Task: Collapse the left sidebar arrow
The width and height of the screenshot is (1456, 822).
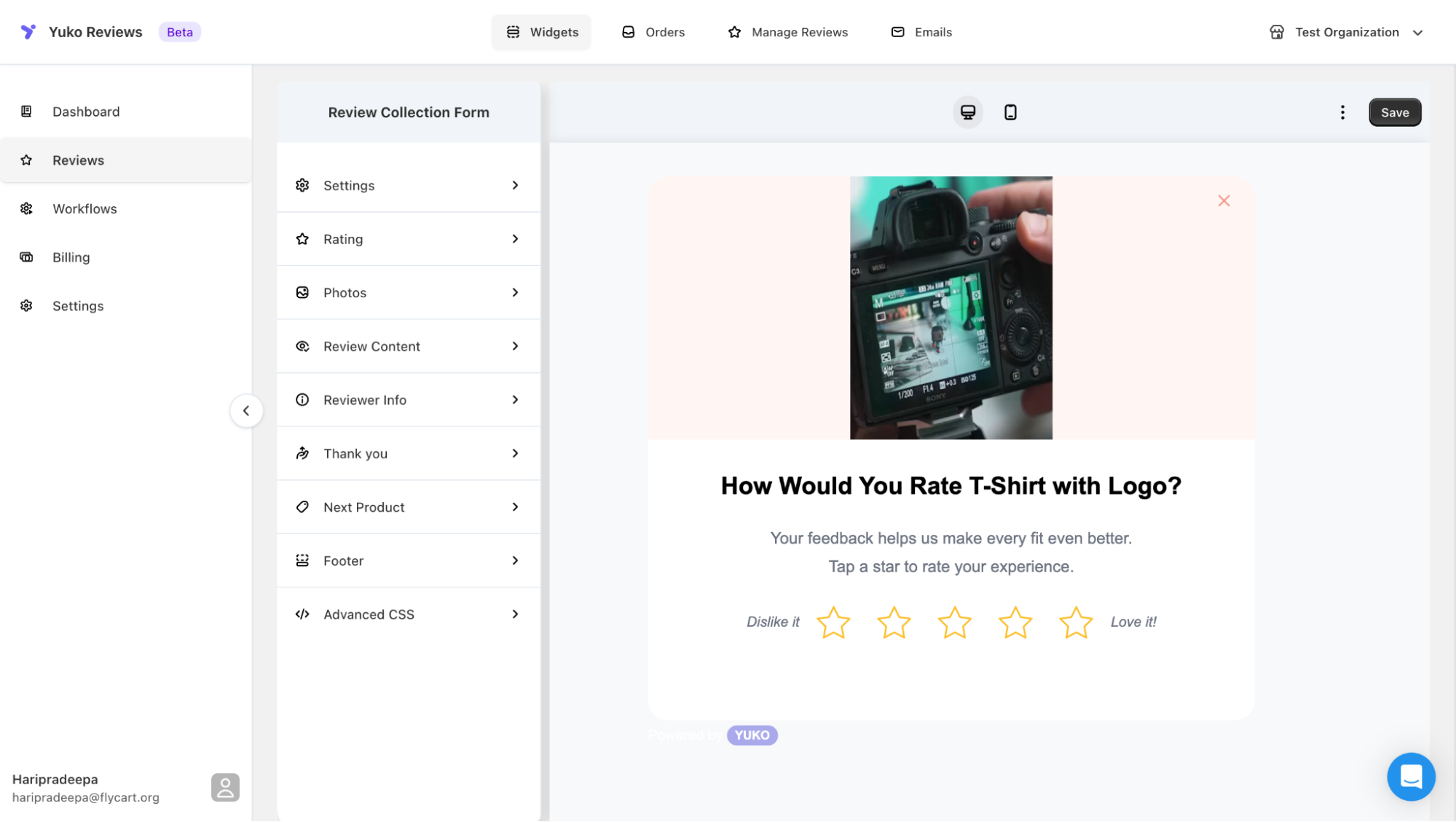Action: click(x=246, y=410)
